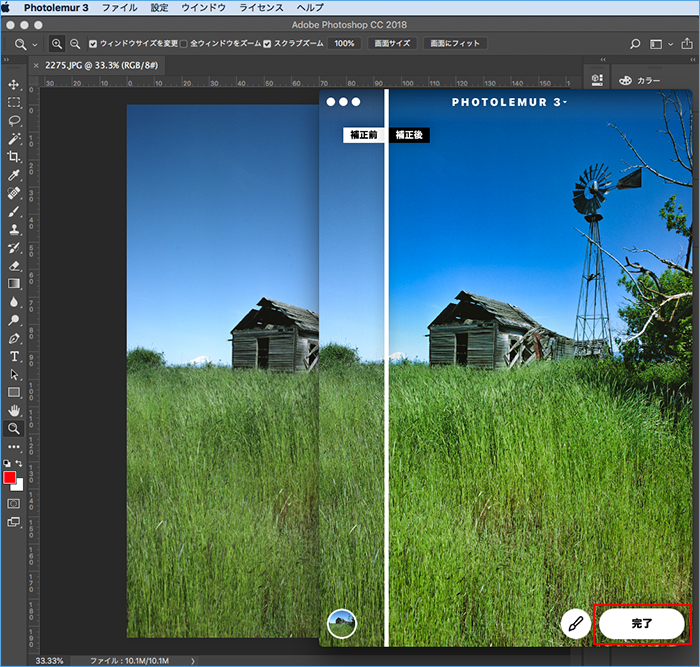Close the 2275.JPG document tab

pyautogui.click(x=36, y=66)
